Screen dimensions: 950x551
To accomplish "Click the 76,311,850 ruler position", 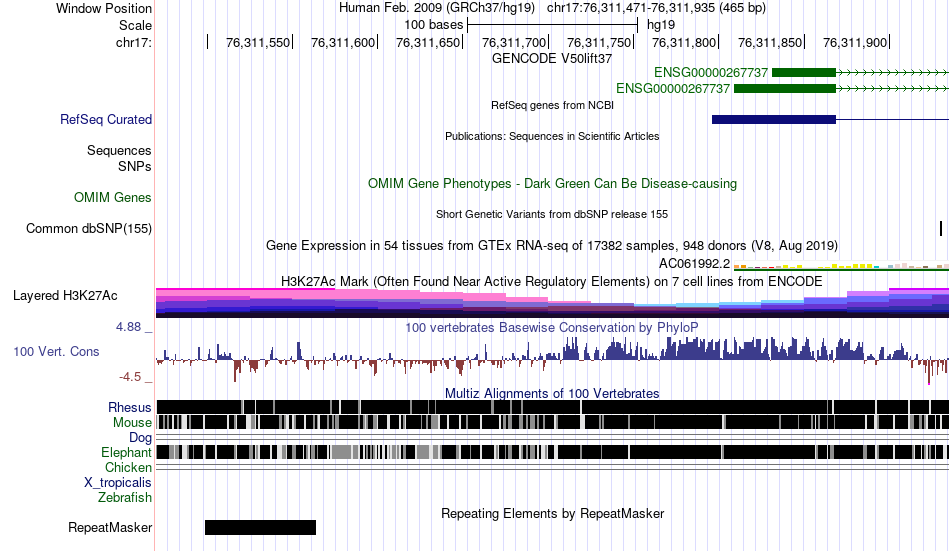I will click(770, 42).
